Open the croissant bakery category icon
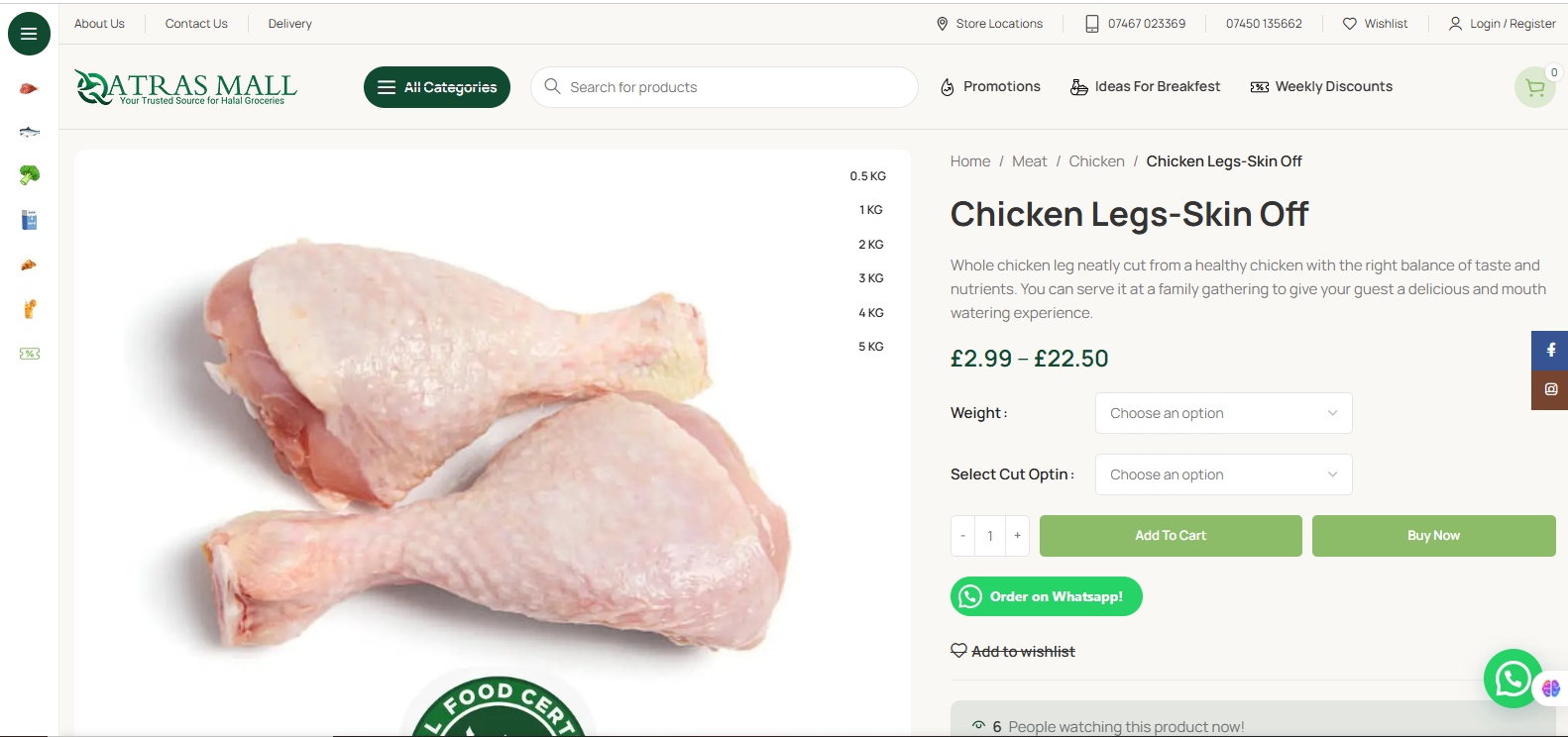The image size is (1568, 737). 29,264
